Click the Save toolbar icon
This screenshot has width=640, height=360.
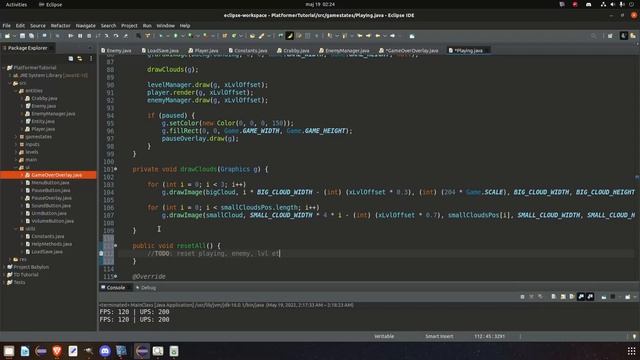click(x=22, y=36)
